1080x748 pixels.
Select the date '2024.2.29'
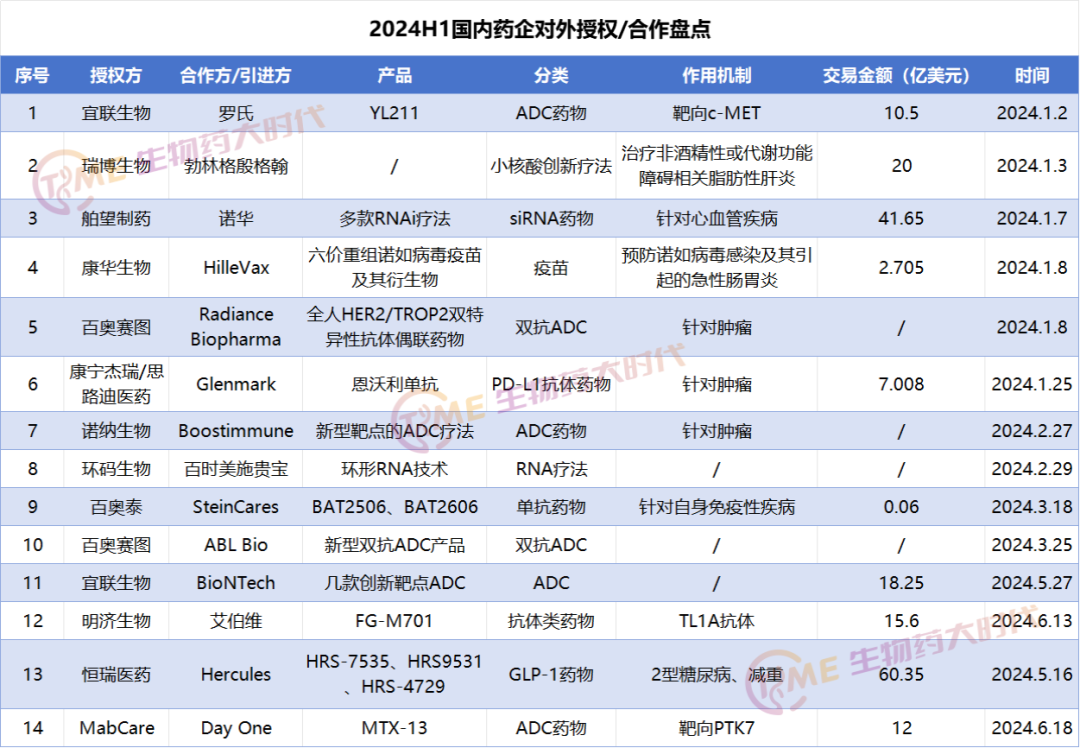[1032, 469]
